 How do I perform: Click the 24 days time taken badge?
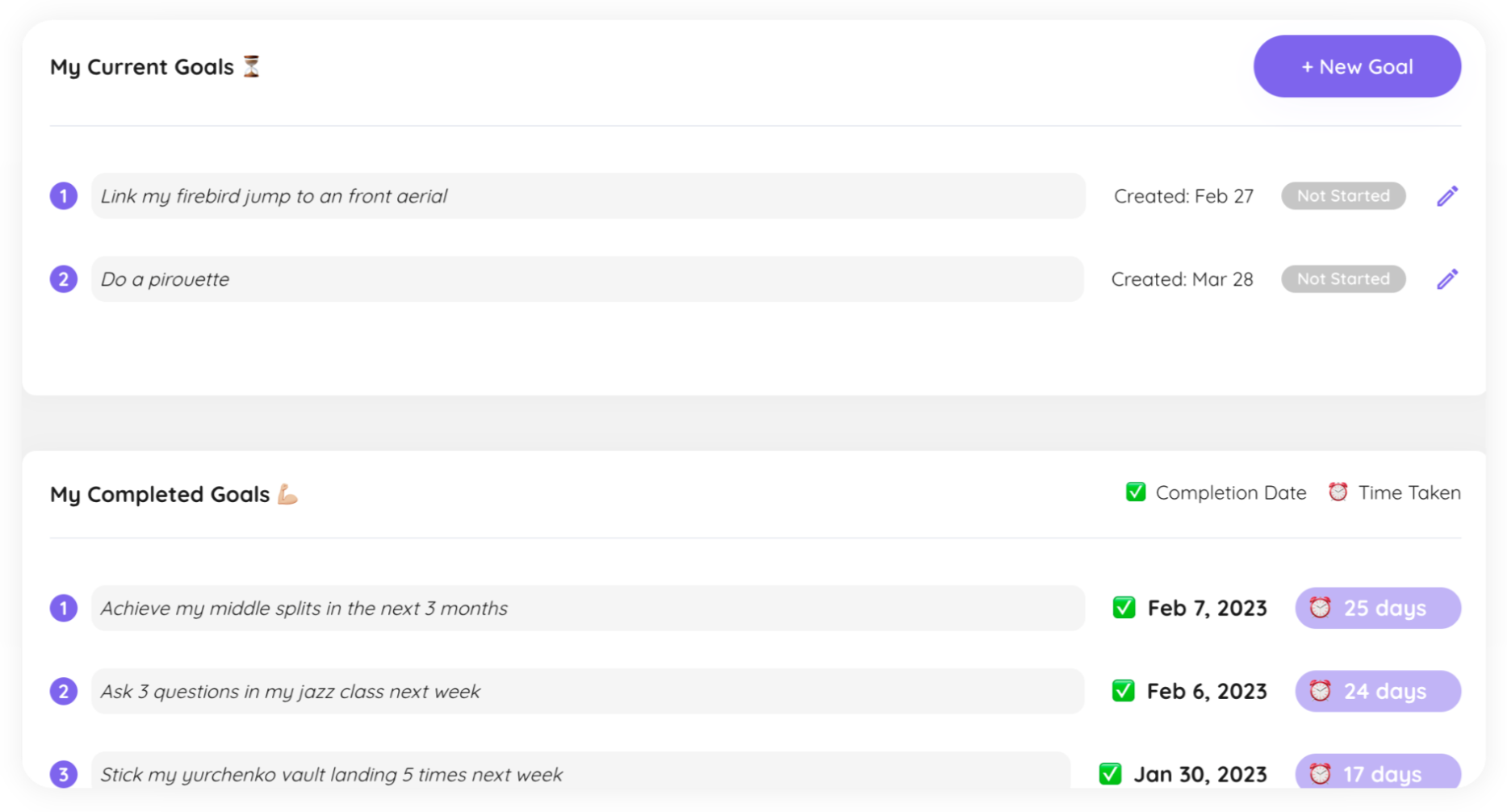(1378, 691)
